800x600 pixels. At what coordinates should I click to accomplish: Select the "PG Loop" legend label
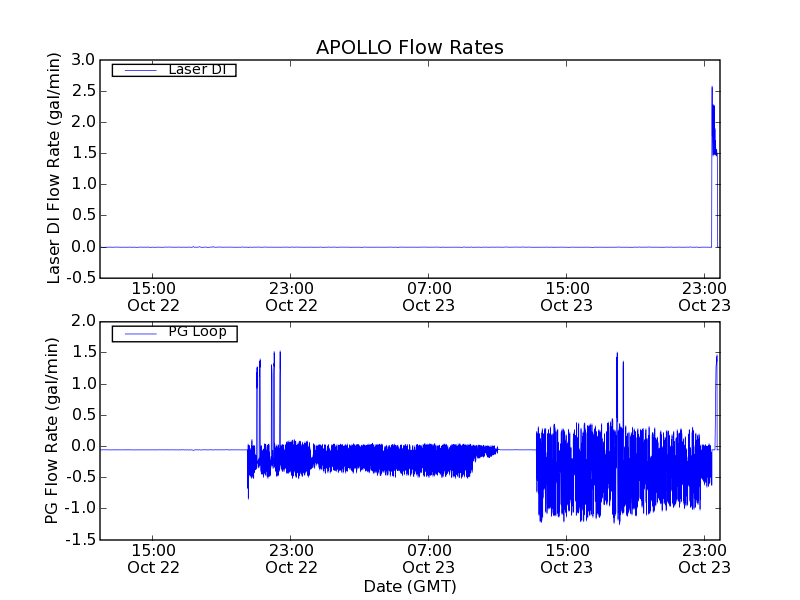click(197, 332)
